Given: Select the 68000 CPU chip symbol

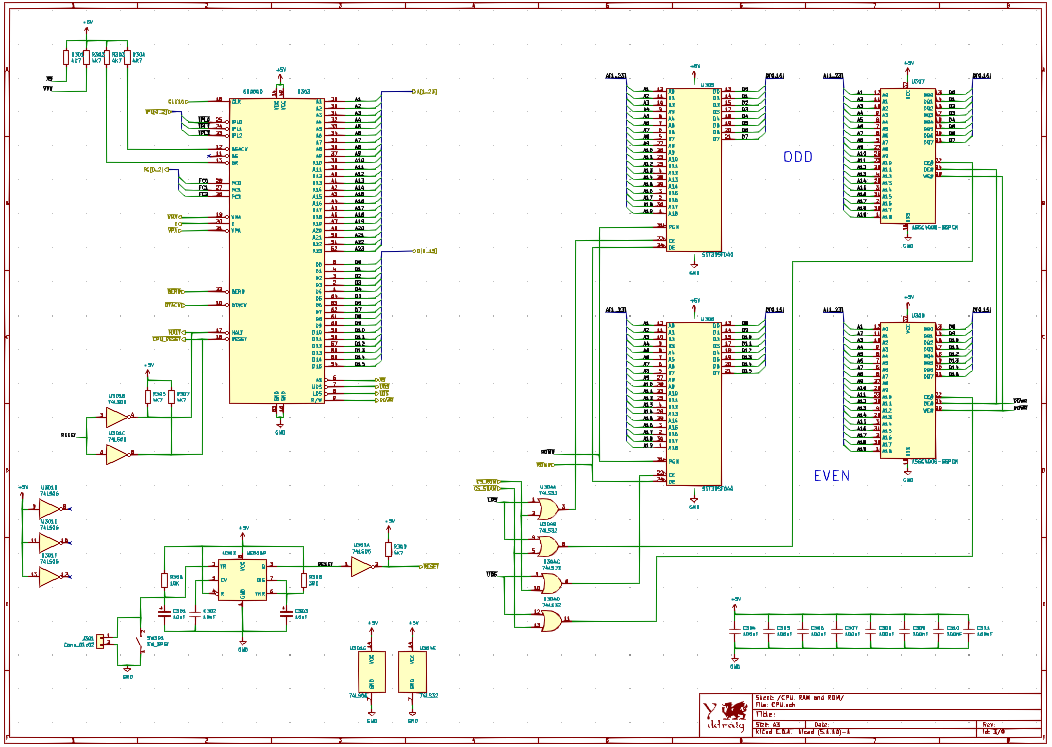Looking at the screenshot, I should click(276, 250).
